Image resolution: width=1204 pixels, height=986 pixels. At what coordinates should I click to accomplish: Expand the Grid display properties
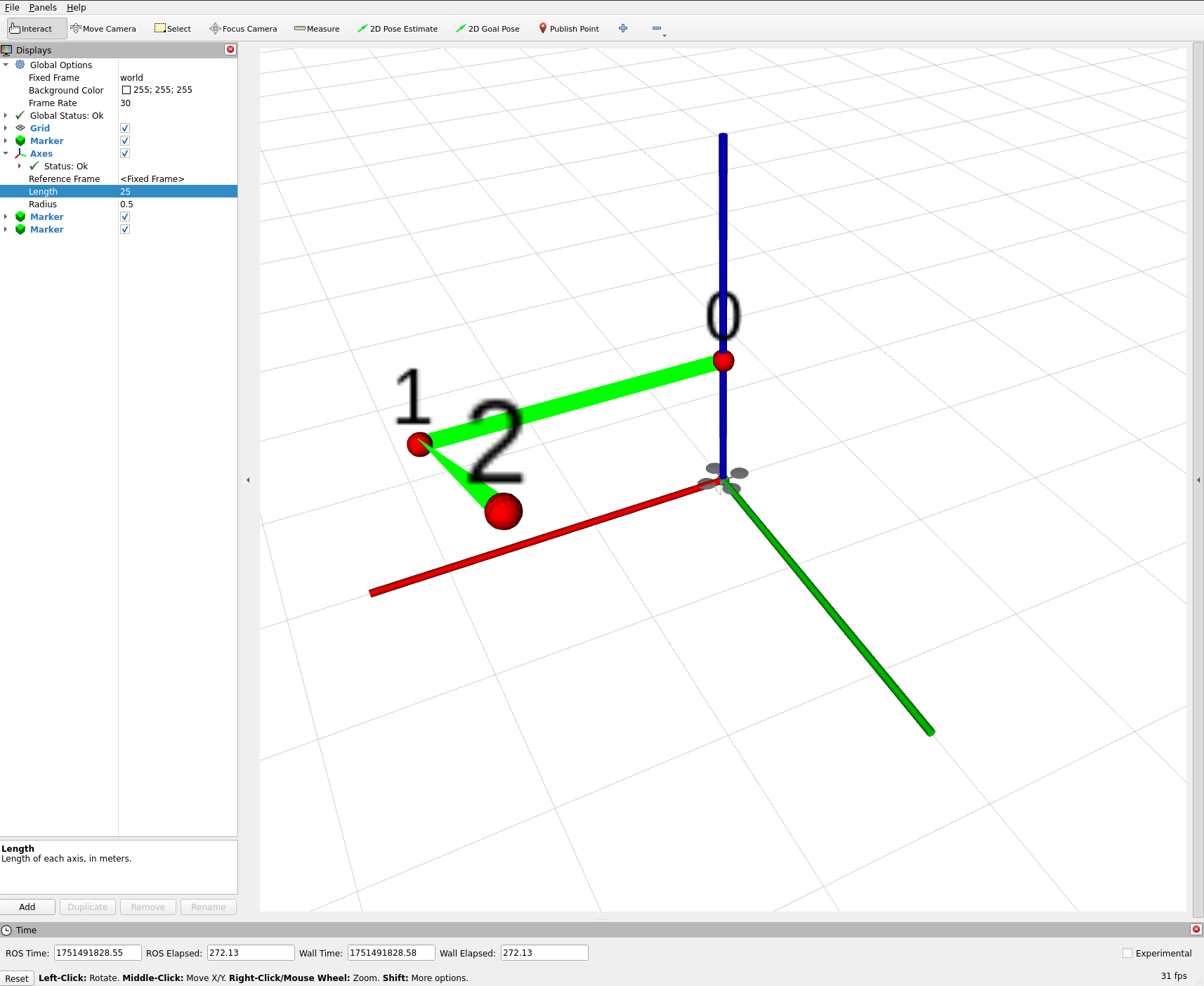click(6, 129)
